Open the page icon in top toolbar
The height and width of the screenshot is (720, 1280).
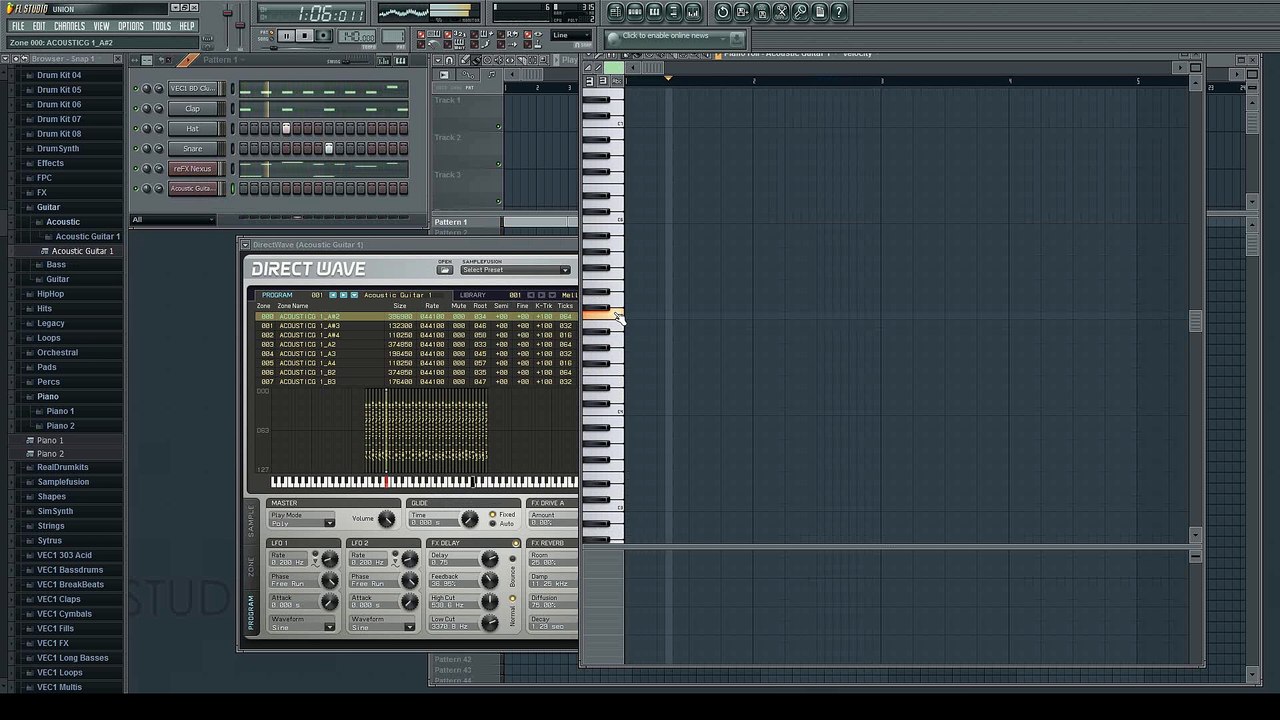[820, 12]
